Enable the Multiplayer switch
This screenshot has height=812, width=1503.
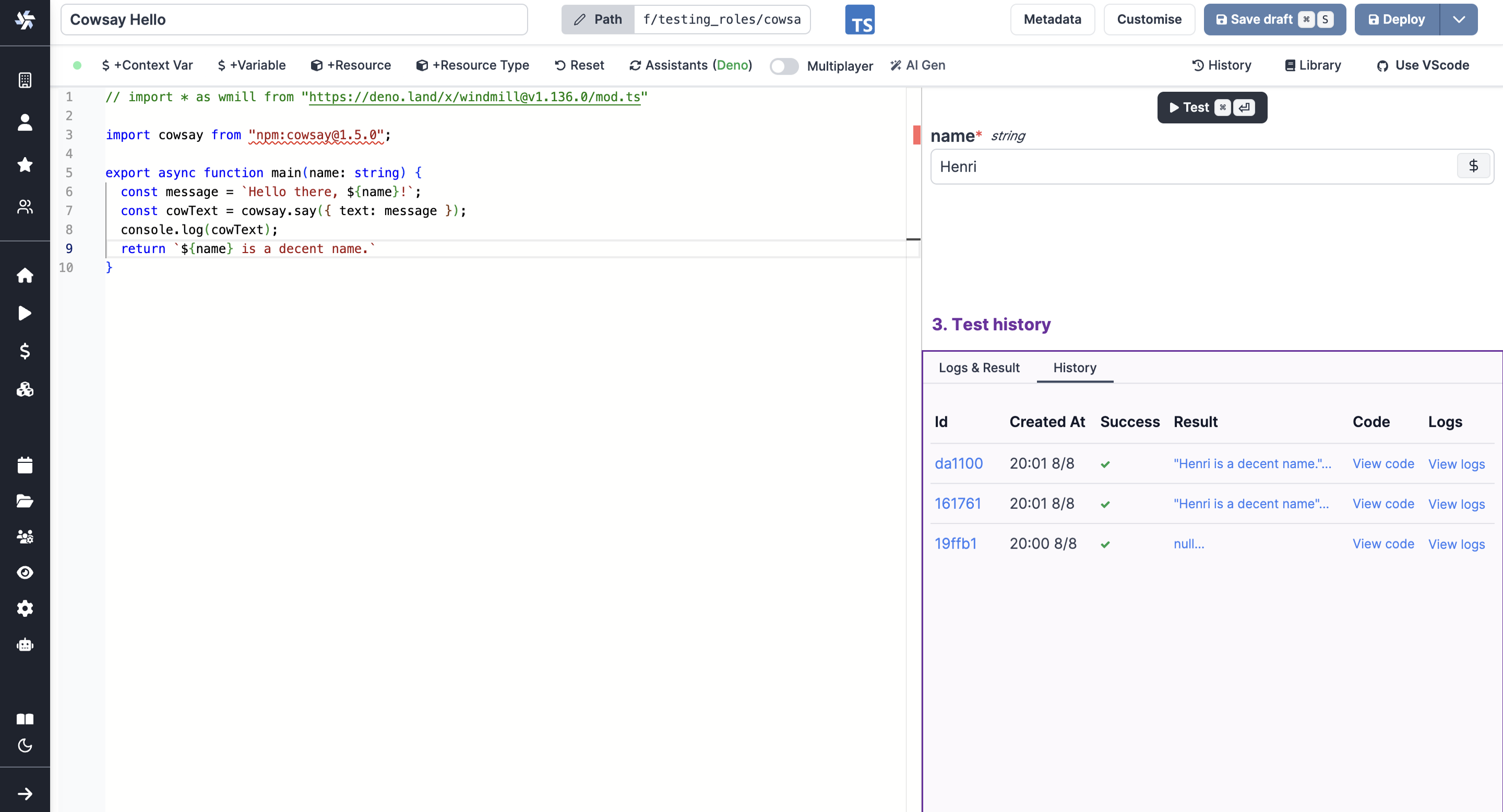click(x=783, y=66)
